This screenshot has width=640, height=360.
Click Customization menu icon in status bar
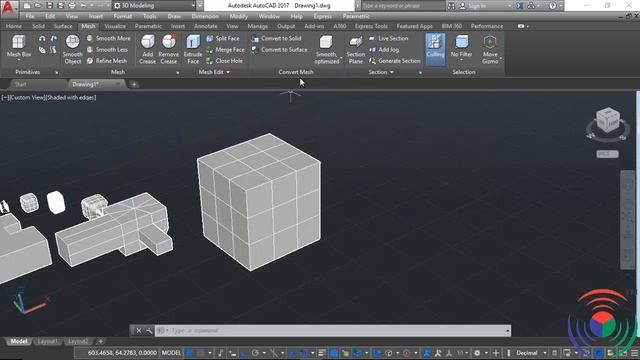point(635,353)
